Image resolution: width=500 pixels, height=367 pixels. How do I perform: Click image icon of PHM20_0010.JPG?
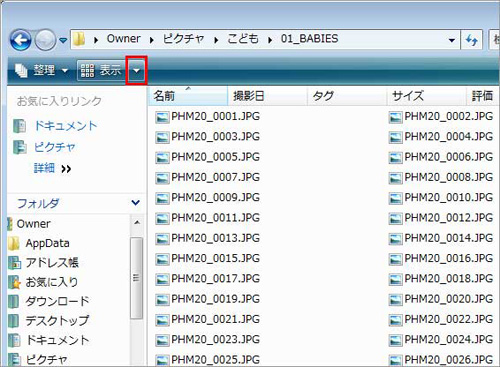tap(395, 198)
